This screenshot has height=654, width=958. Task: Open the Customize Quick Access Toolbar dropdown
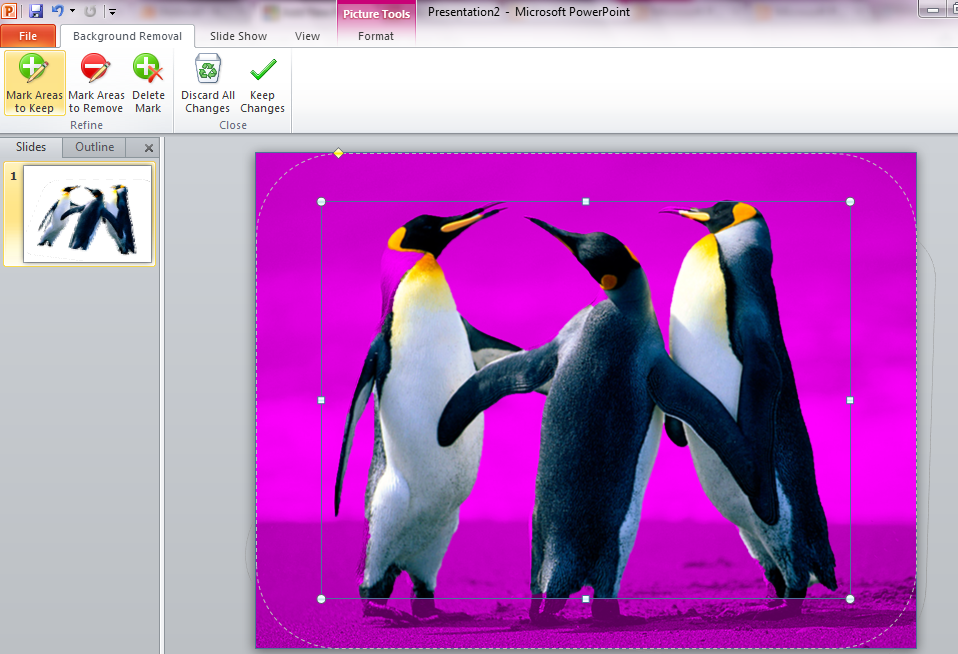coord(112,12)
